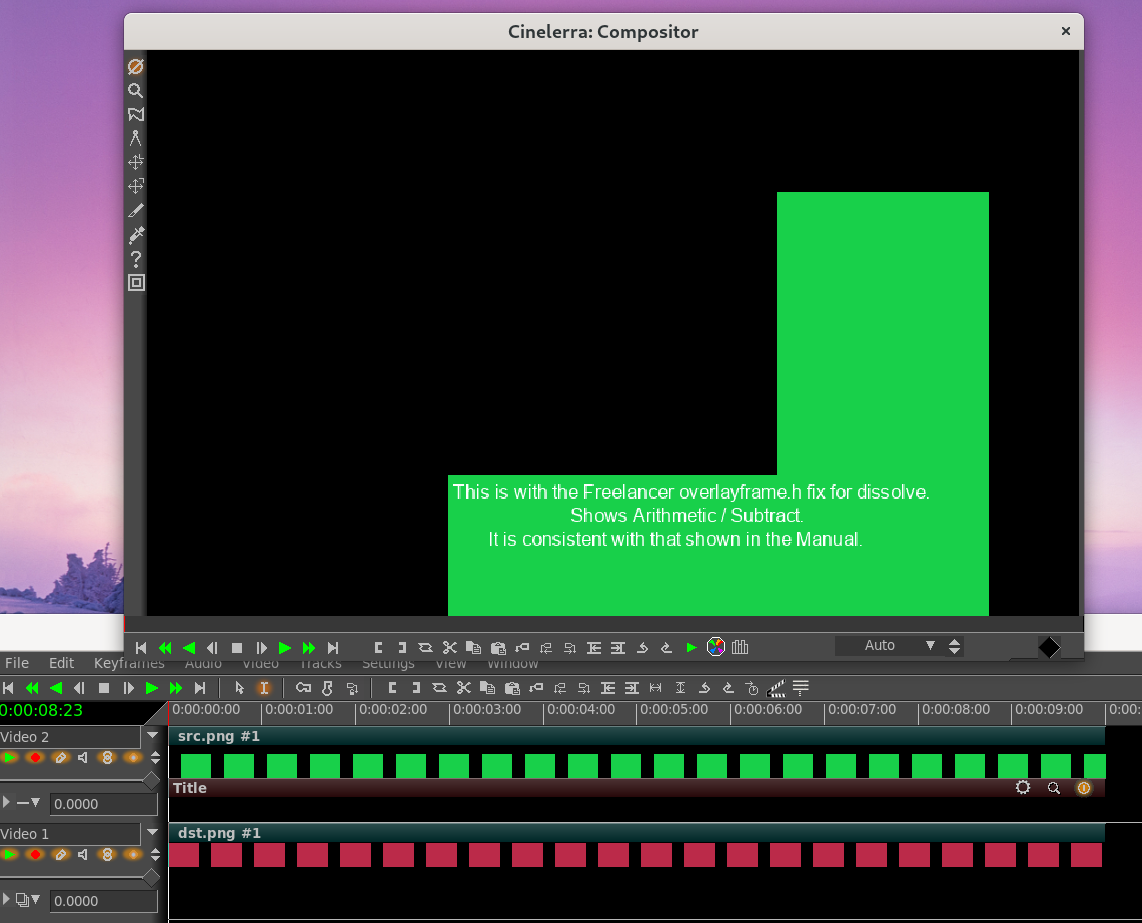
Task: Open the File menu
Action: click(x=16, y=663)
